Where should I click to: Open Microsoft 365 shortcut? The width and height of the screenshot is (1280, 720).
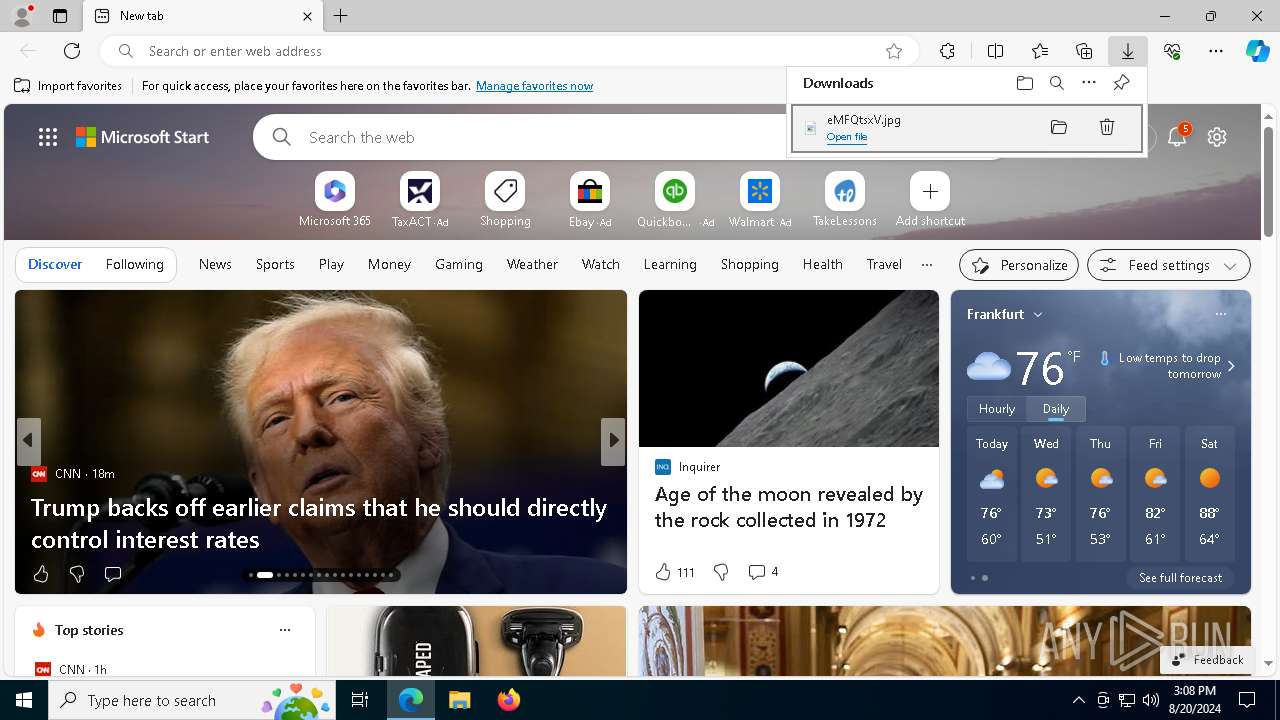[x=335, y=200]
